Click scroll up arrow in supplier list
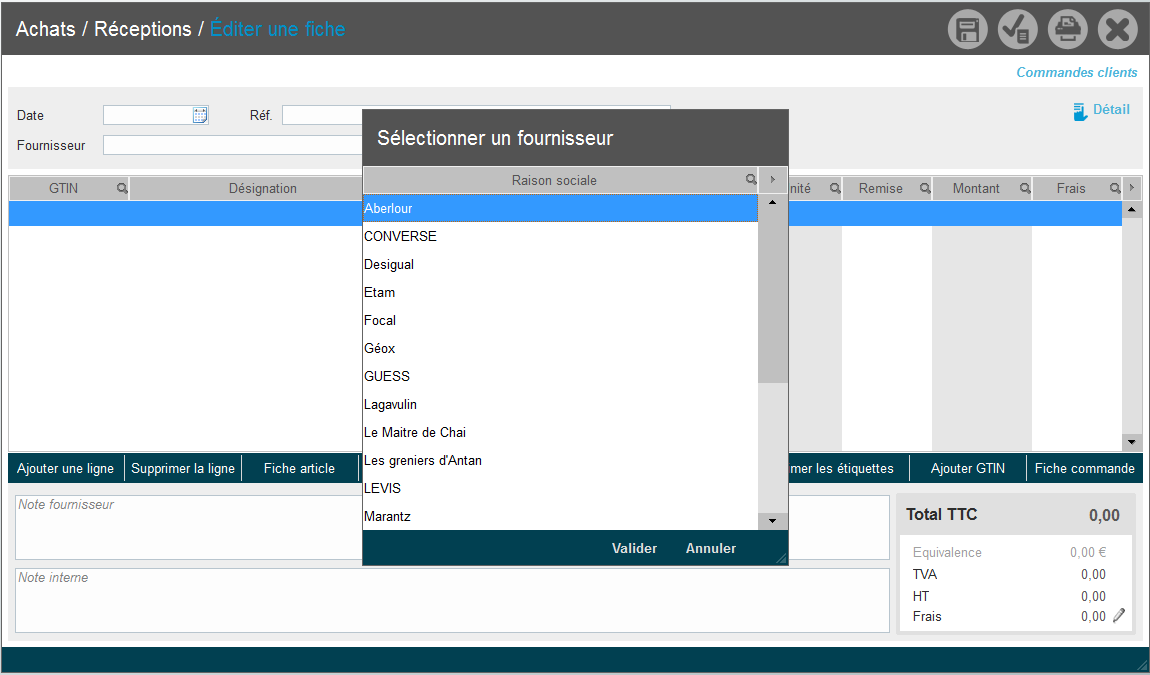 click(x=772, y=202)
